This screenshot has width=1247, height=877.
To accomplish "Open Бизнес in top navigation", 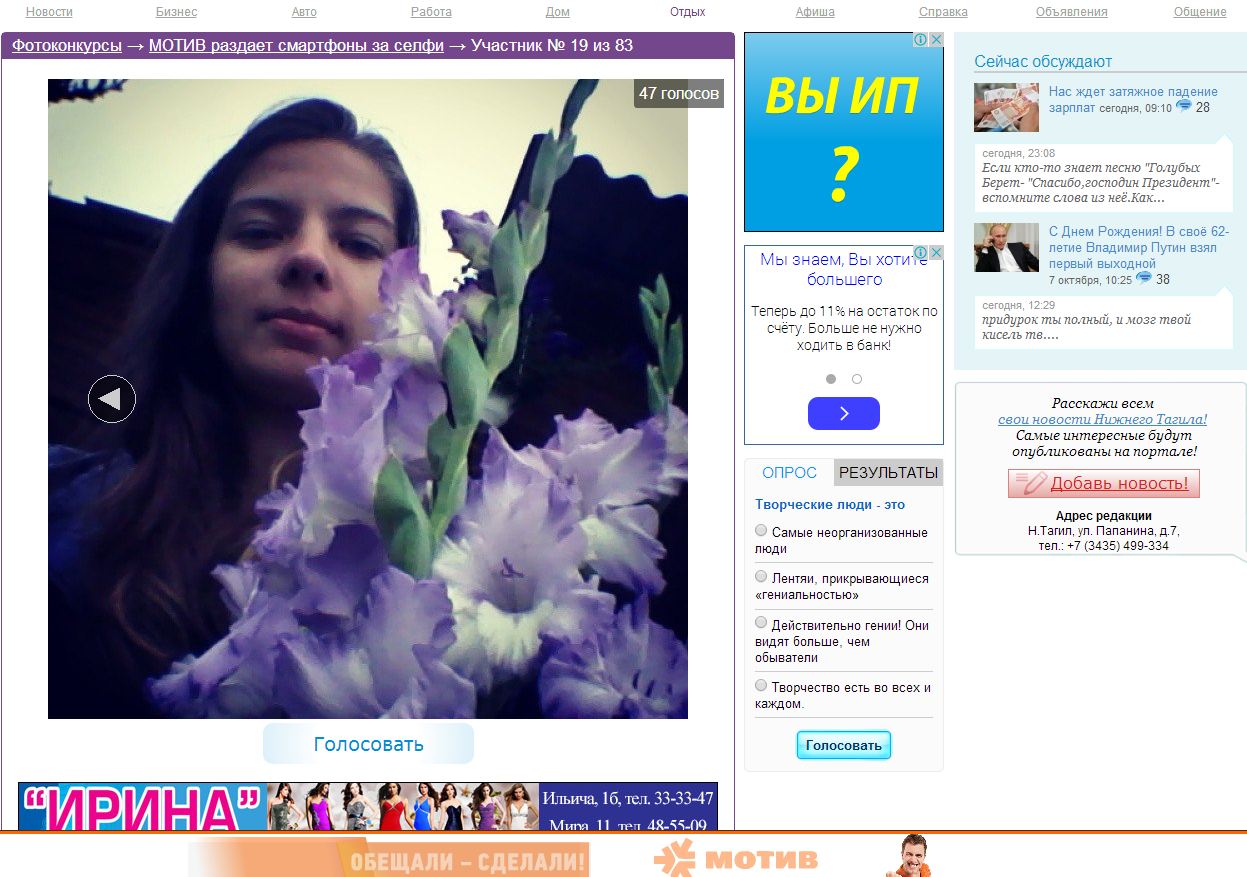I will 176,12.
